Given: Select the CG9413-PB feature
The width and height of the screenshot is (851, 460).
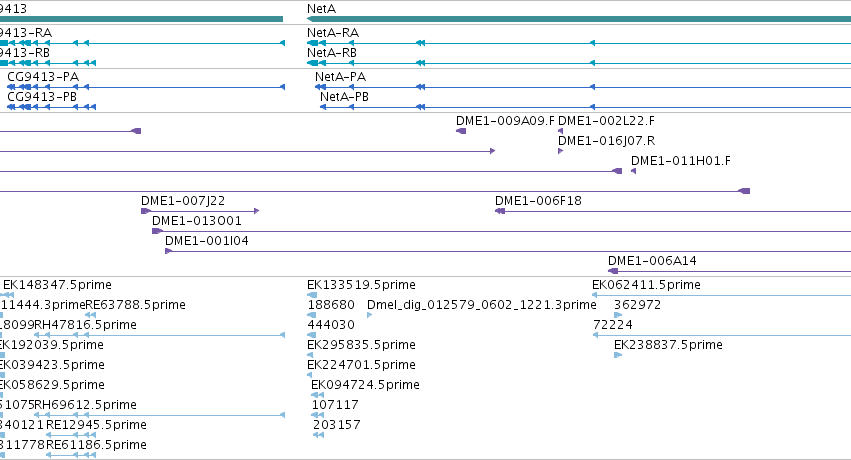Looking at the screenshot, I should (52, 107).
